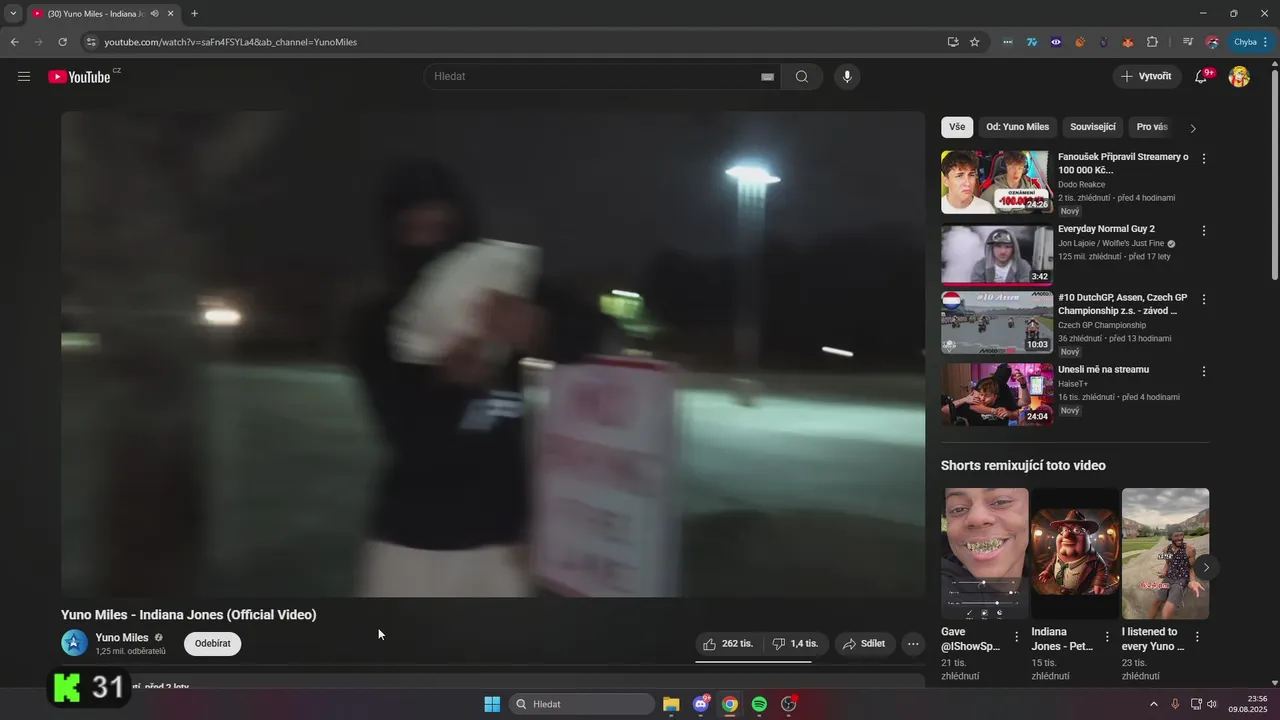Click the HaiseT+ channel name

(1073, 384)
